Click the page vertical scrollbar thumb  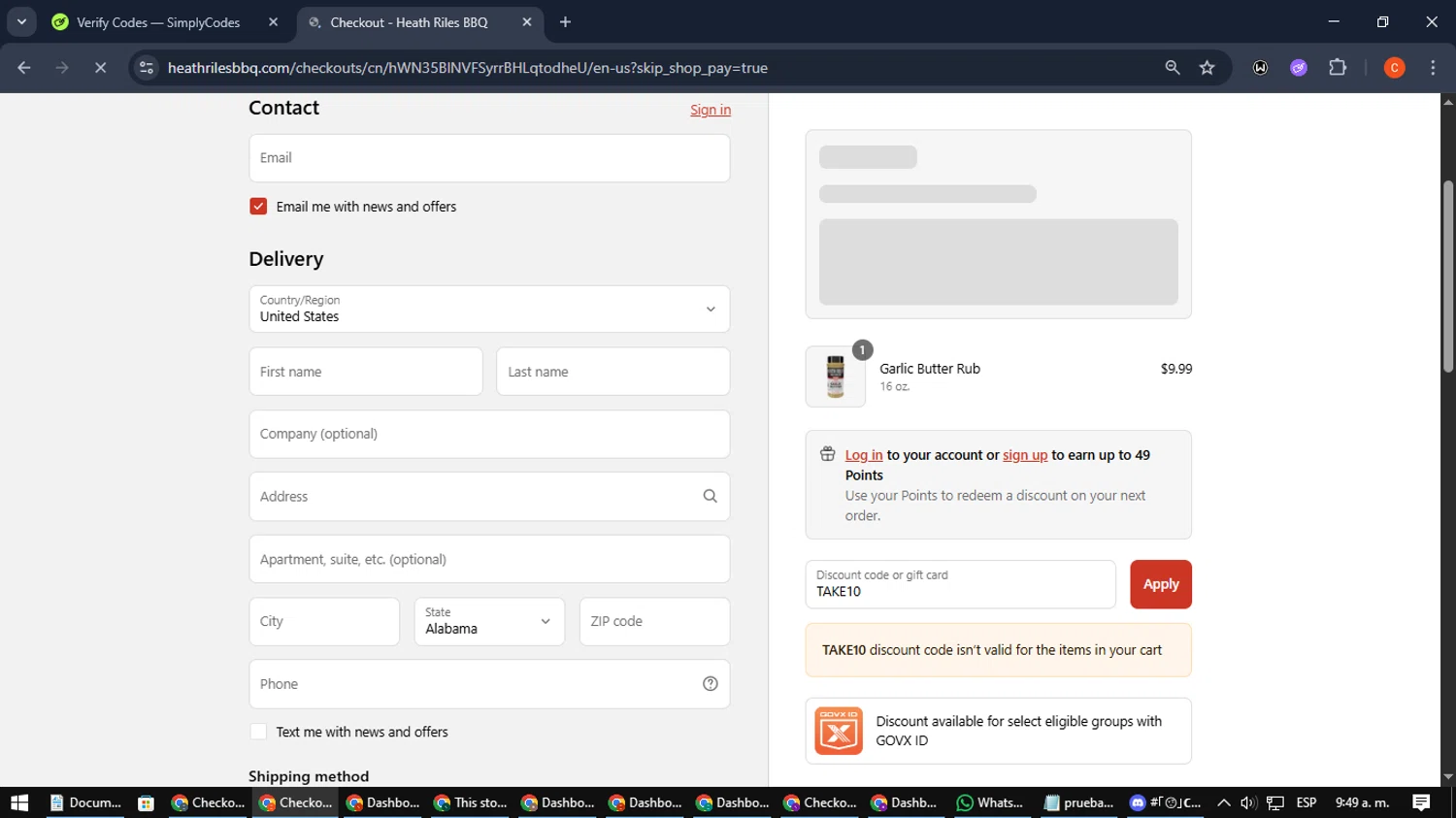pos(1448,277)
